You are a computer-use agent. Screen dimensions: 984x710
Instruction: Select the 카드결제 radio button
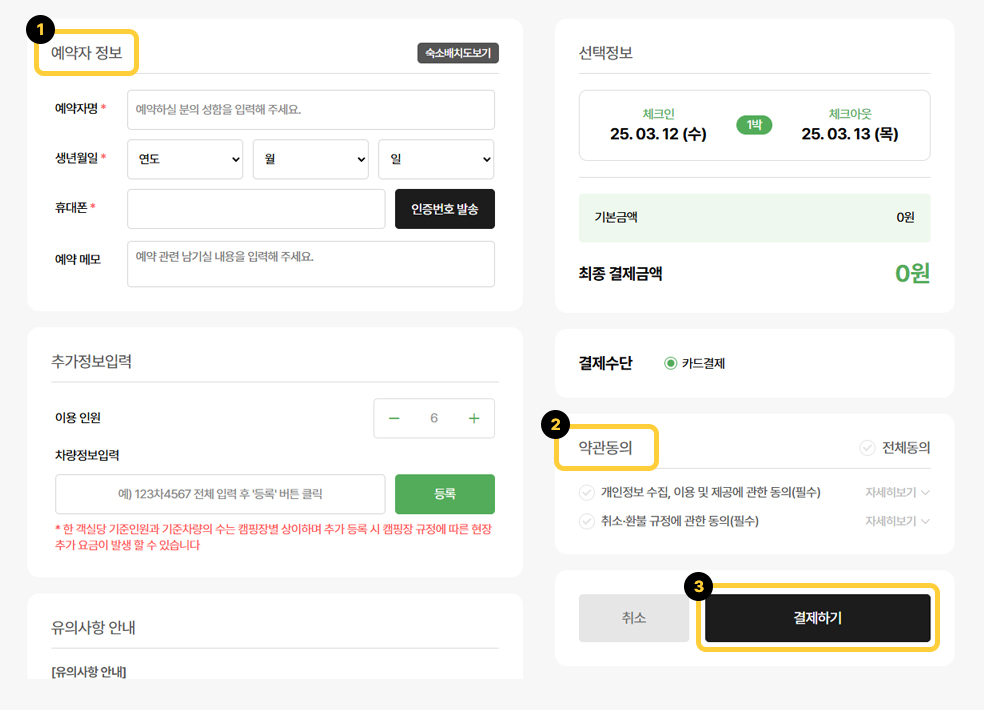point(671,363)
